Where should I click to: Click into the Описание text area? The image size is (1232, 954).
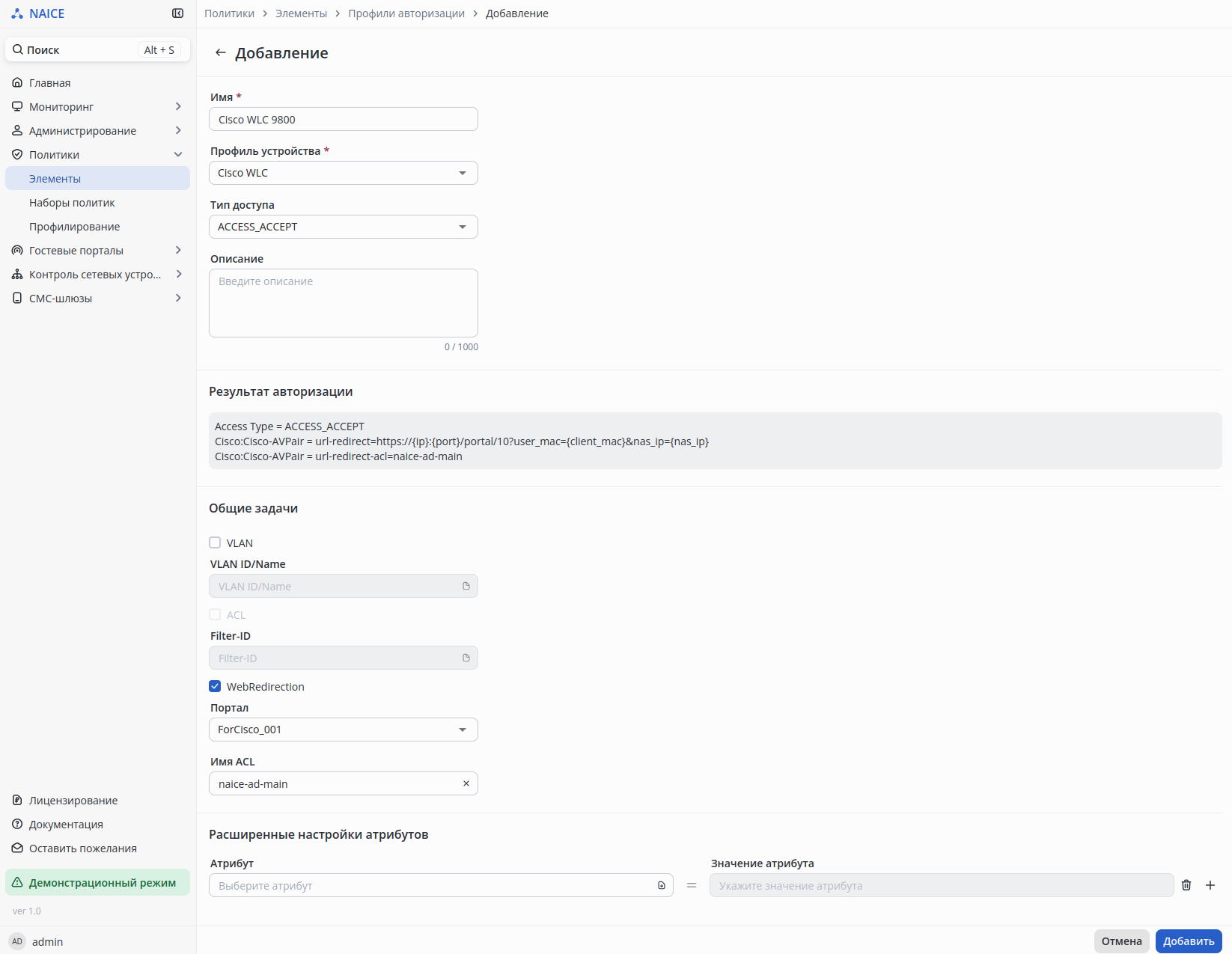point(343,303)
